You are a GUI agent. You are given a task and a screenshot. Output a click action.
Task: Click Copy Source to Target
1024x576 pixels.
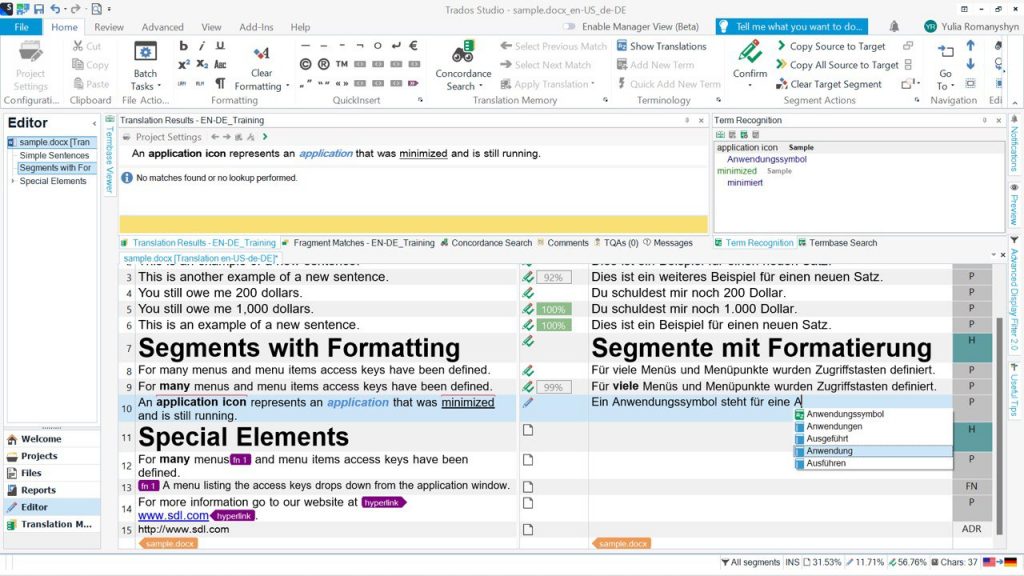click(831, 46)
